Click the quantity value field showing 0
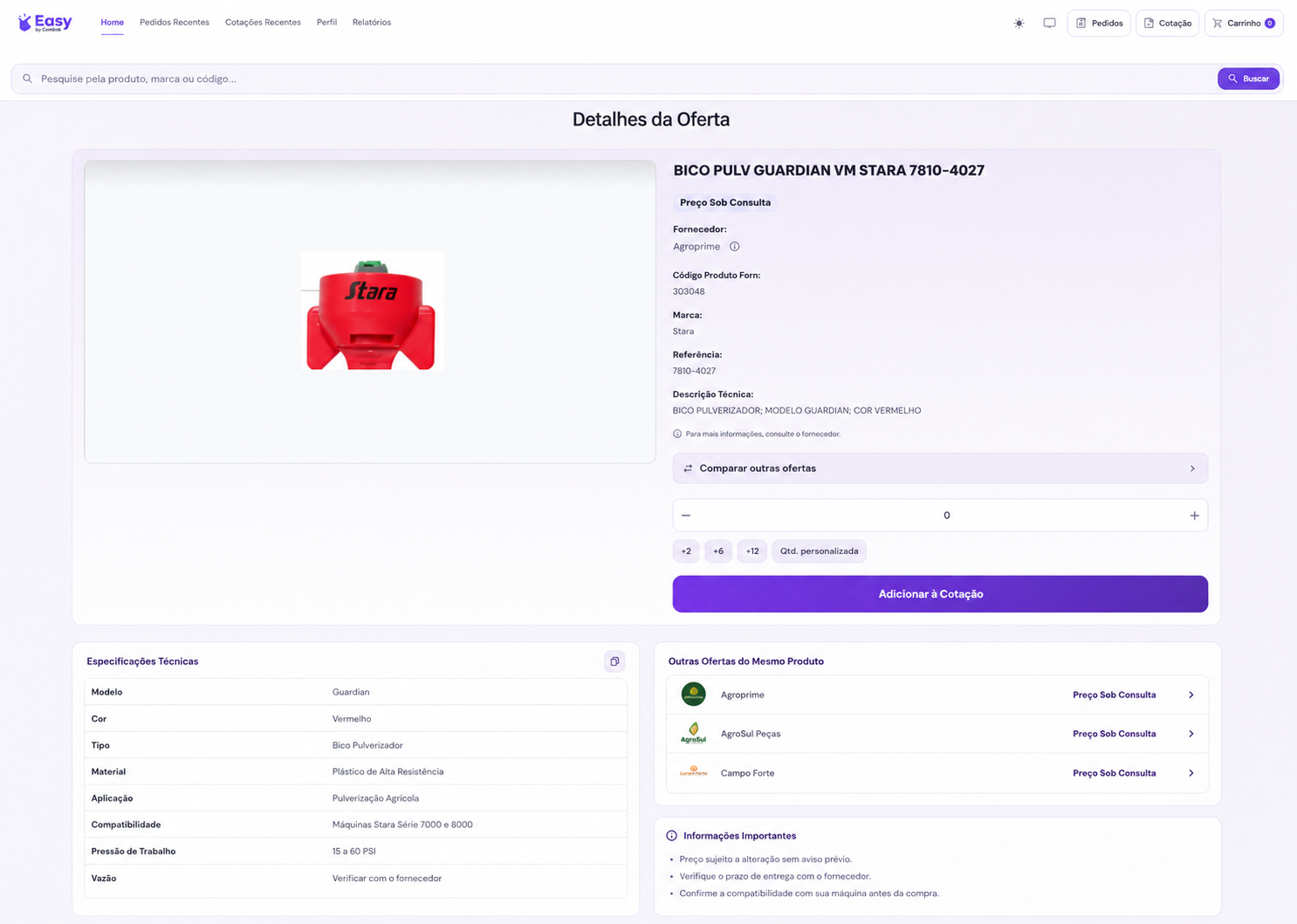 click(946, 516)
